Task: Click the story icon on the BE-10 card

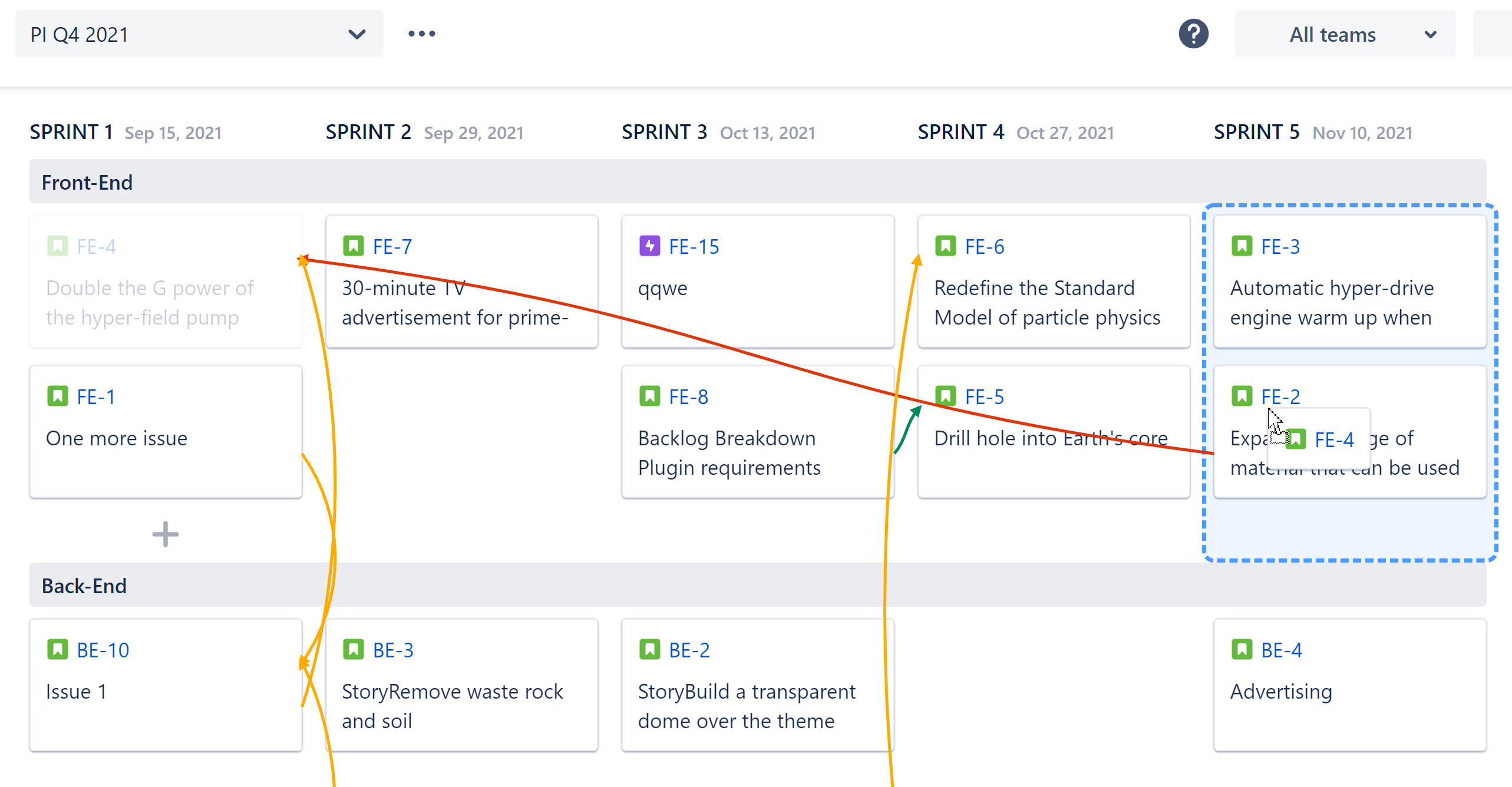Action: click(58, 649)
